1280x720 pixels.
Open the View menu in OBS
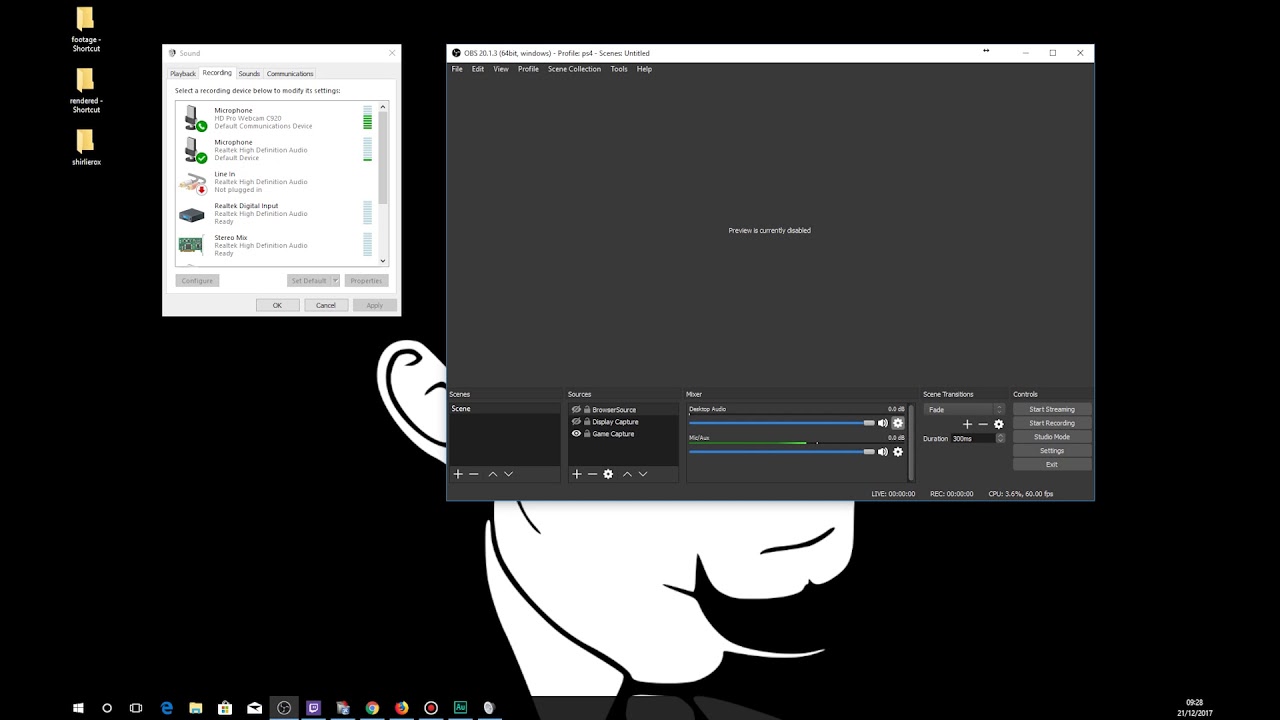tap(501, 69)
